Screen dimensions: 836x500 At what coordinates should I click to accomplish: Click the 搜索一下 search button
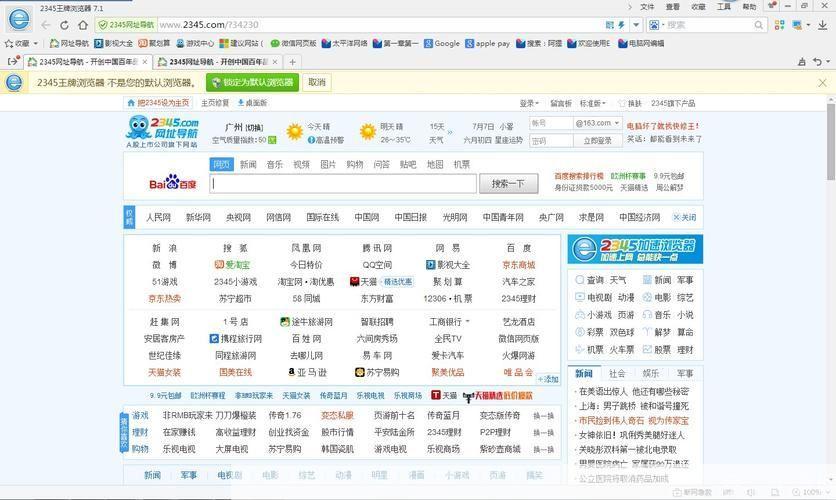[508, 184]
